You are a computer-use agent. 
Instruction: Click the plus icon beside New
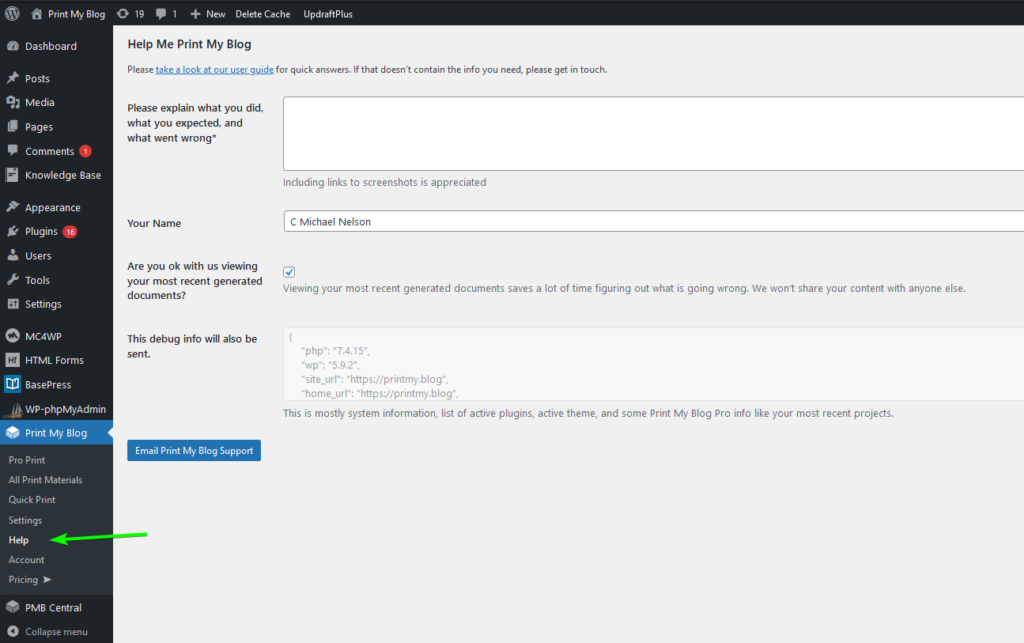click(x=195, y=14)
